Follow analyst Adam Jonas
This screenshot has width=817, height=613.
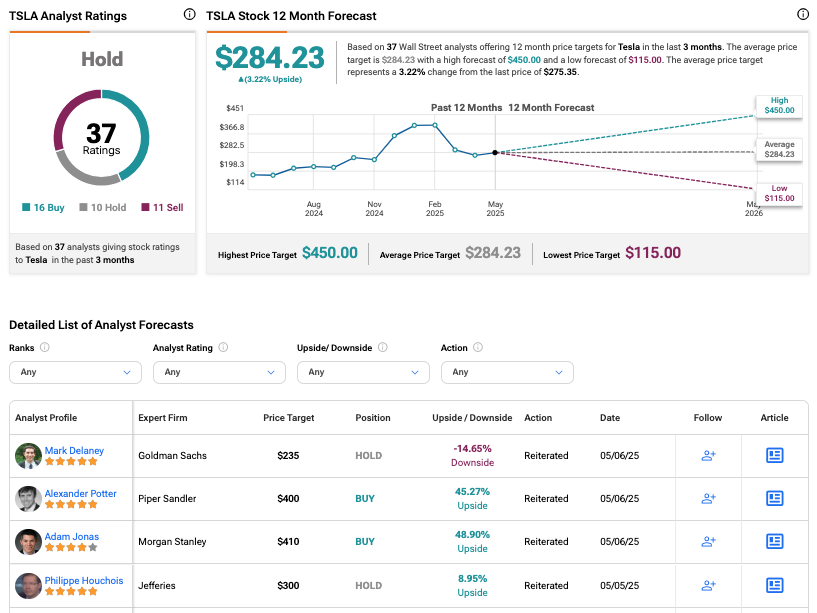tap(708, 542)
